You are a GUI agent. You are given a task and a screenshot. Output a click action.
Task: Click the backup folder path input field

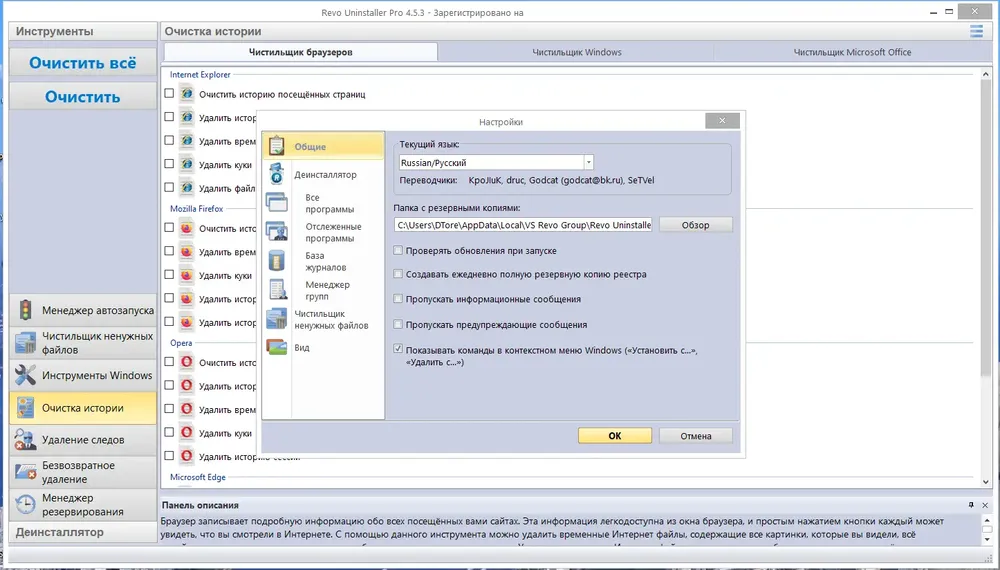pyautogui.click(x=523, y=225)
